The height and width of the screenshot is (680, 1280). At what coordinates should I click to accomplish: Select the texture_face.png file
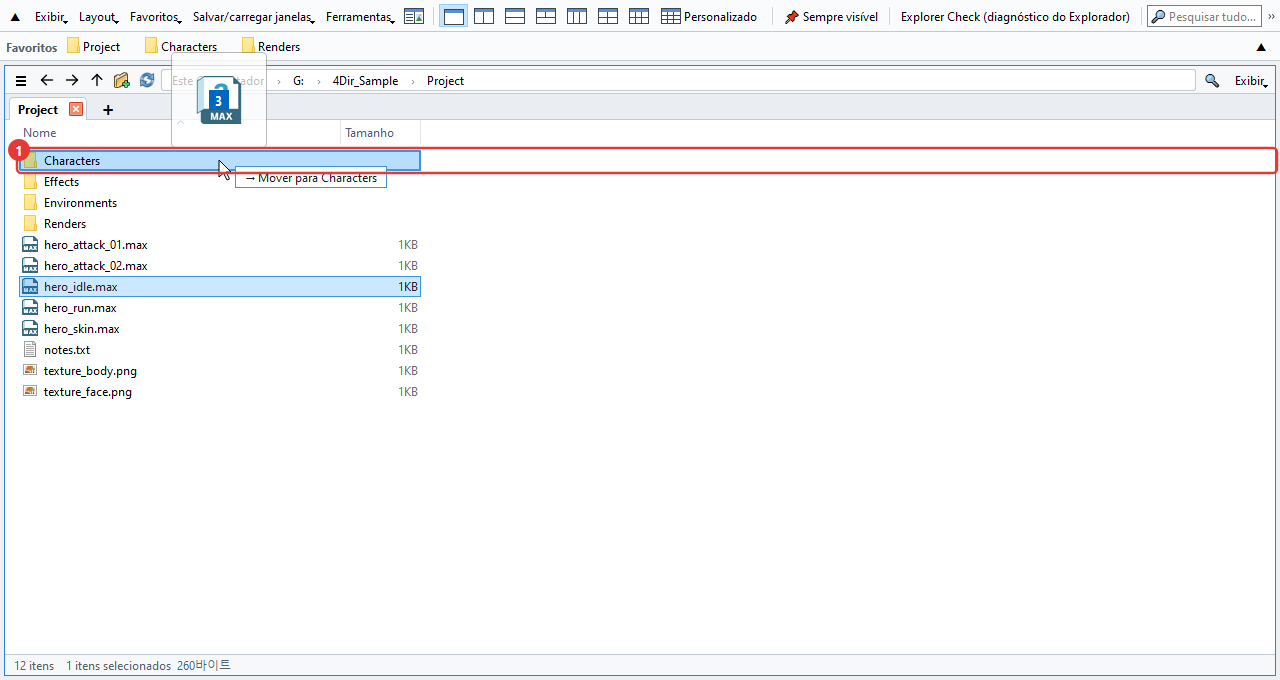click(219, 392)
